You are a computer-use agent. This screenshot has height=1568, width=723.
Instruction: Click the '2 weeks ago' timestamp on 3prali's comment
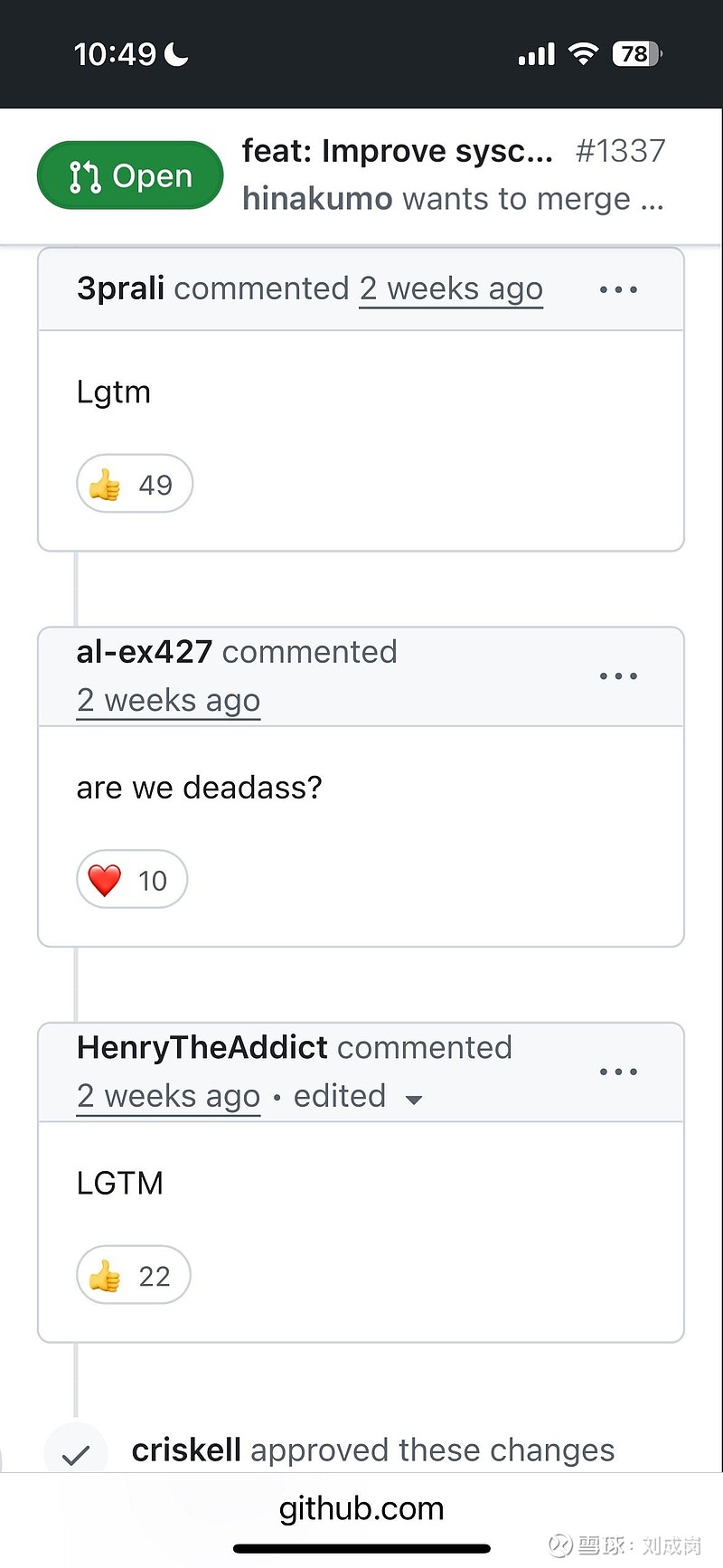click(x=451, y=289)
